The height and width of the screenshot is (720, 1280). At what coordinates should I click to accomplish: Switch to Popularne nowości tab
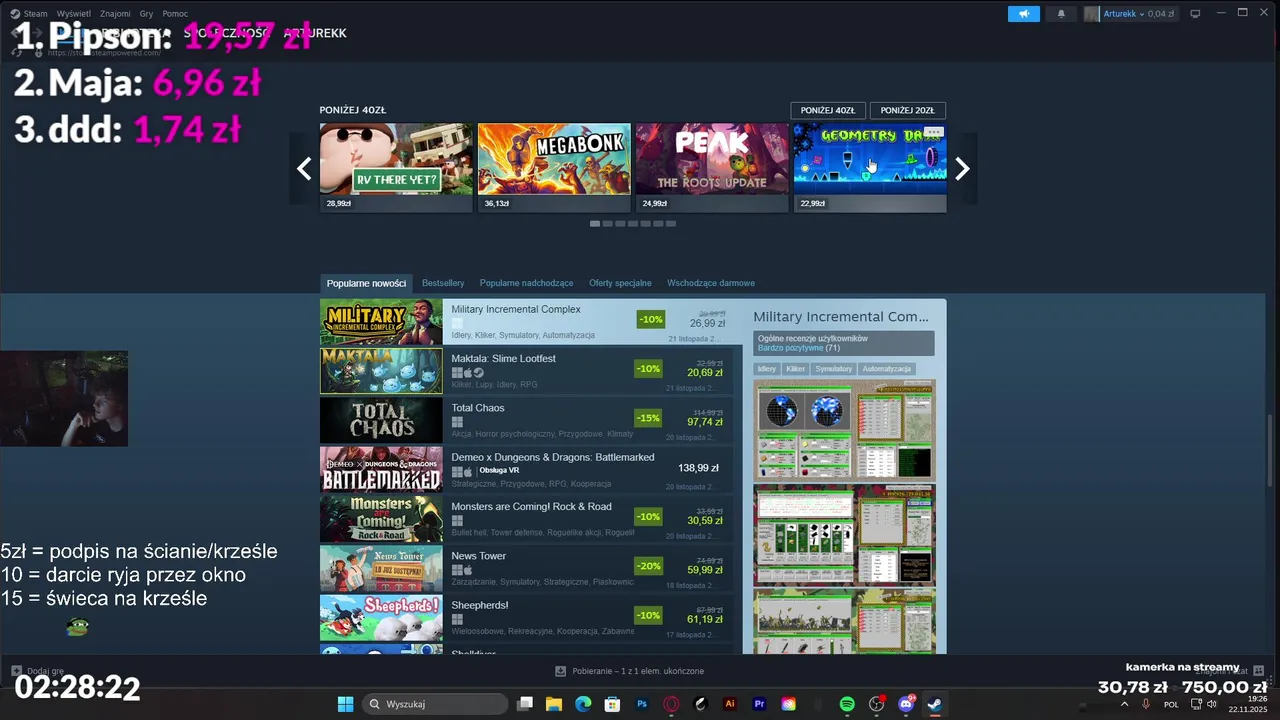(x=366, y=283)
